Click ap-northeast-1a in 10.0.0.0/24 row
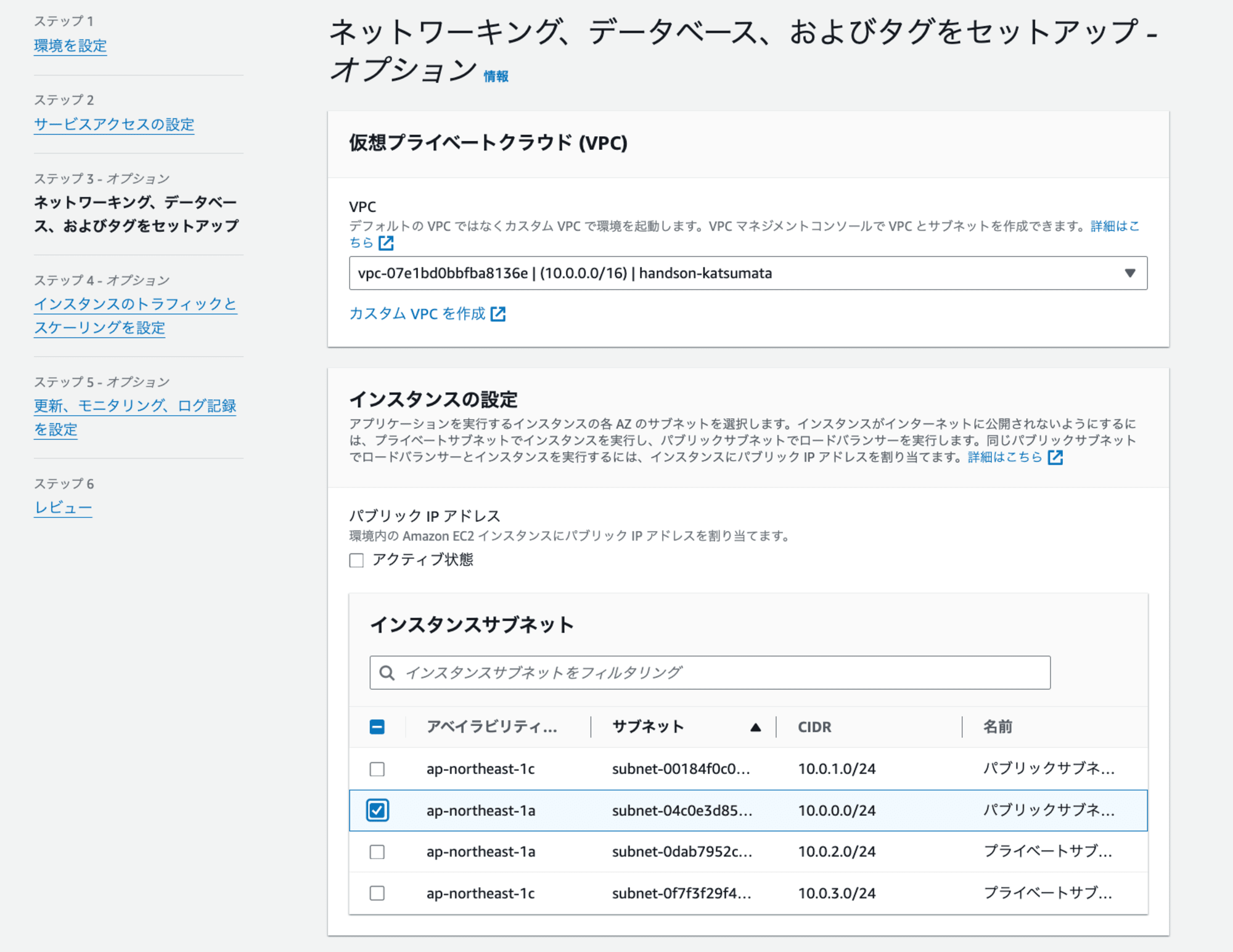 coord(480,810)
